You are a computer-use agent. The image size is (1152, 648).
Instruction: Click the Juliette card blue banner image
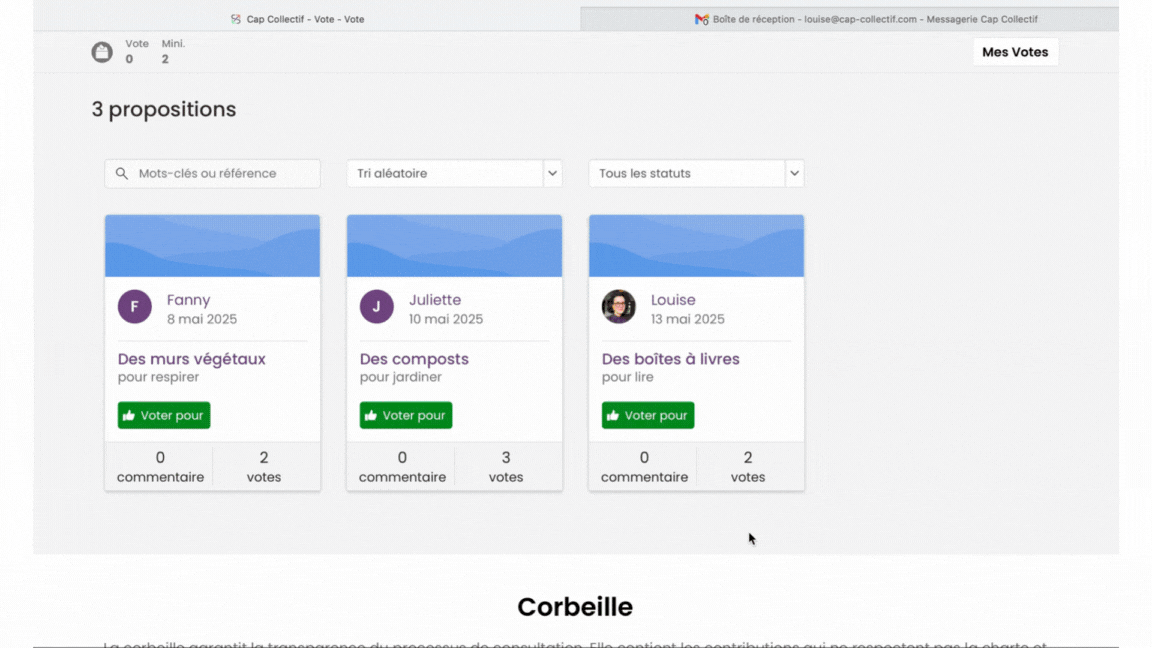[454, 246]
